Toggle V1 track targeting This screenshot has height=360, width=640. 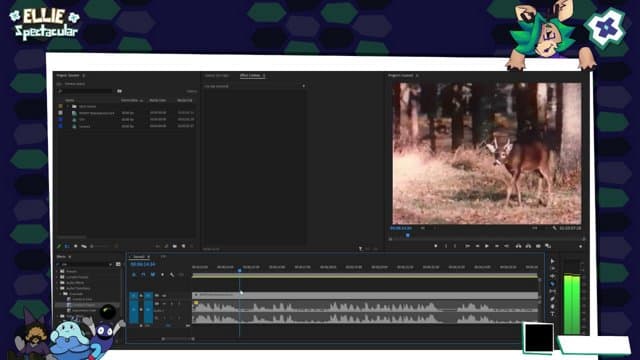[x=148, y=295]
